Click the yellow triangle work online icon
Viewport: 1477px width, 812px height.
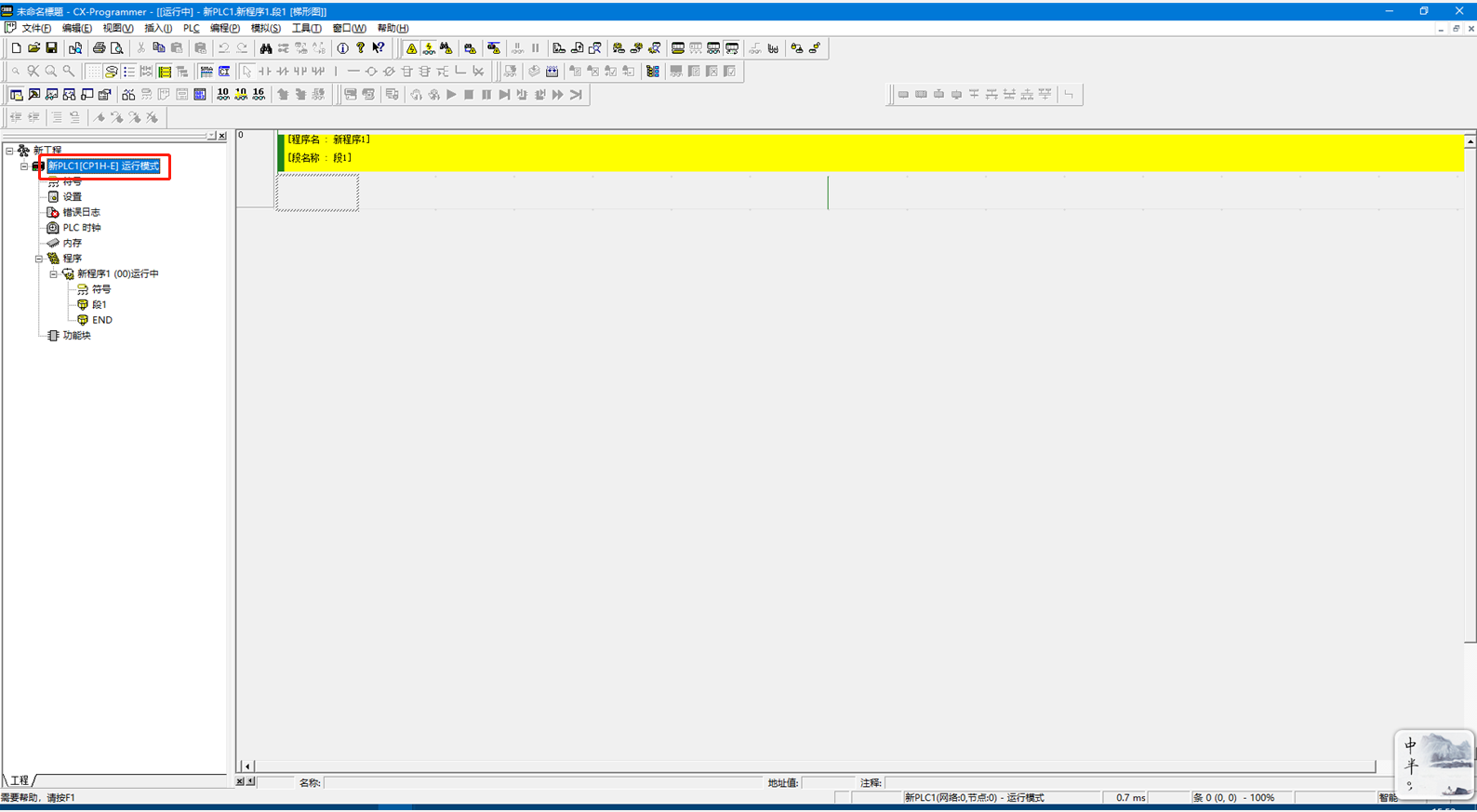(411, 48)
